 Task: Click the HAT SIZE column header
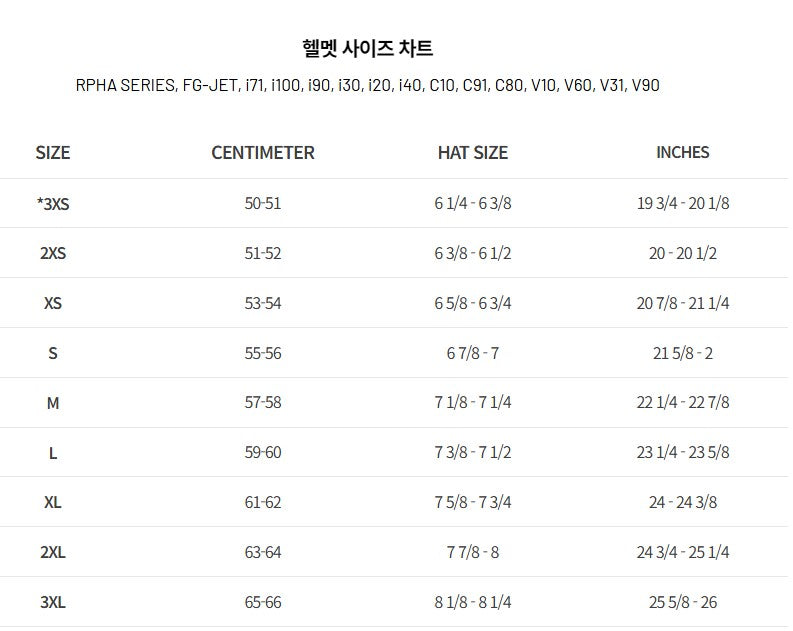click(x=473, y=153)
